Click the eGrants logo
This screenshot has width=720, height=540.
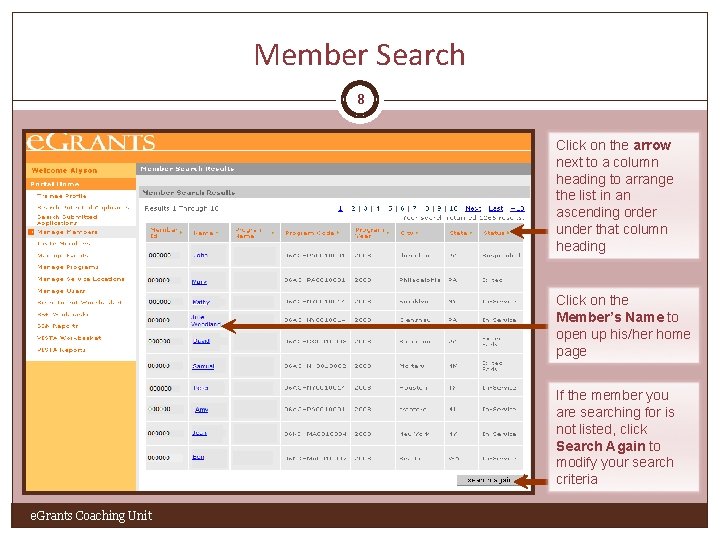(90, 142)
